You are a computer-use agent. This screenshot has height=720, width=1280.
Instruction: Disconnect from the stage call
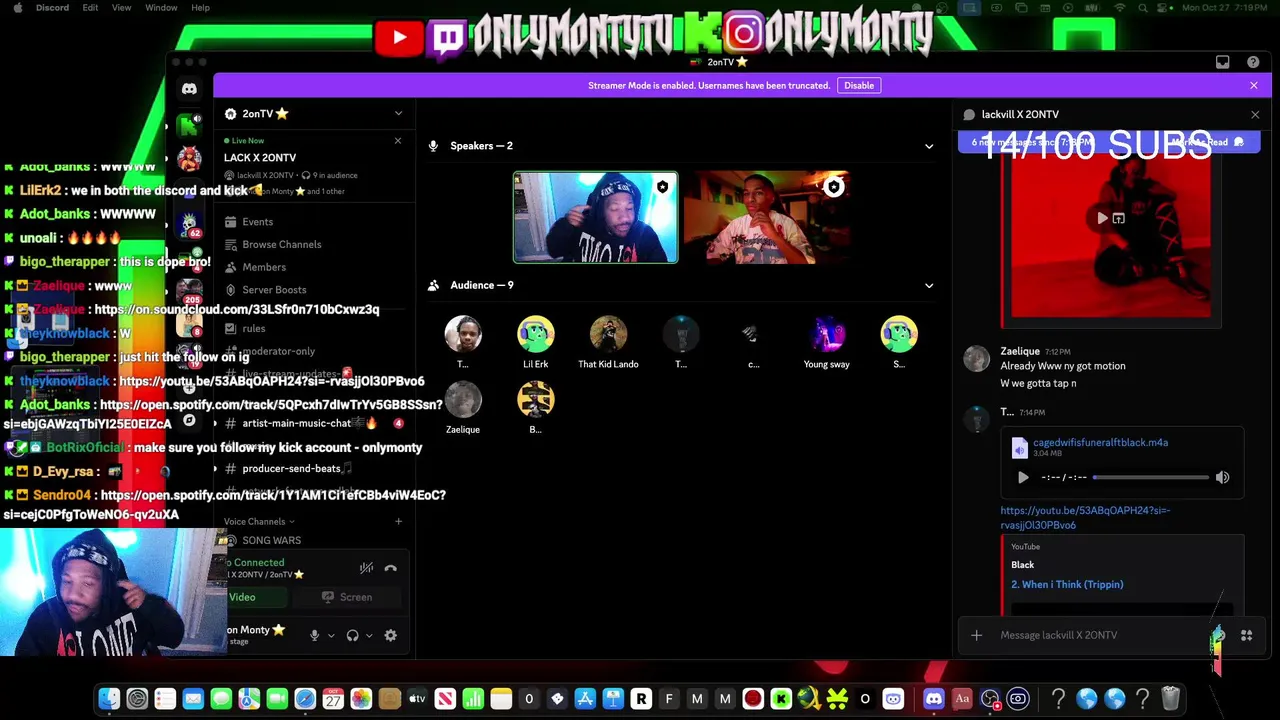[x=391, y=568]
